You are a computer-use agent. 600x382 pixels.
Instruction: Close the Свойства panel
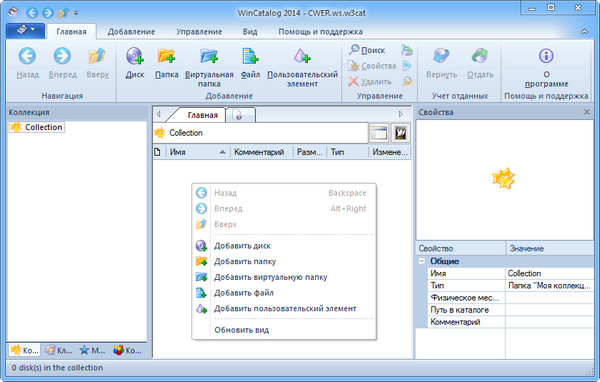click(587, 112)
